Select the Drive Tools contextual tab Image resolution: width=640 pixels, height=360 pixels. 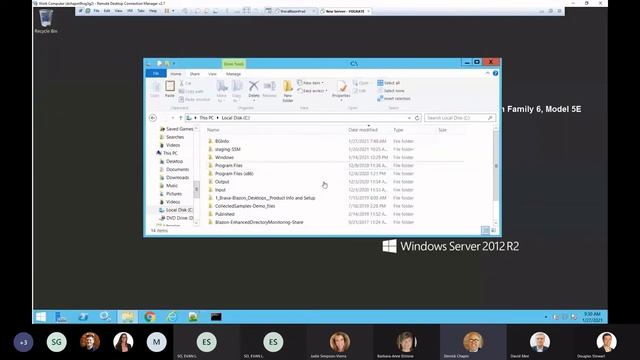[233, 64]
